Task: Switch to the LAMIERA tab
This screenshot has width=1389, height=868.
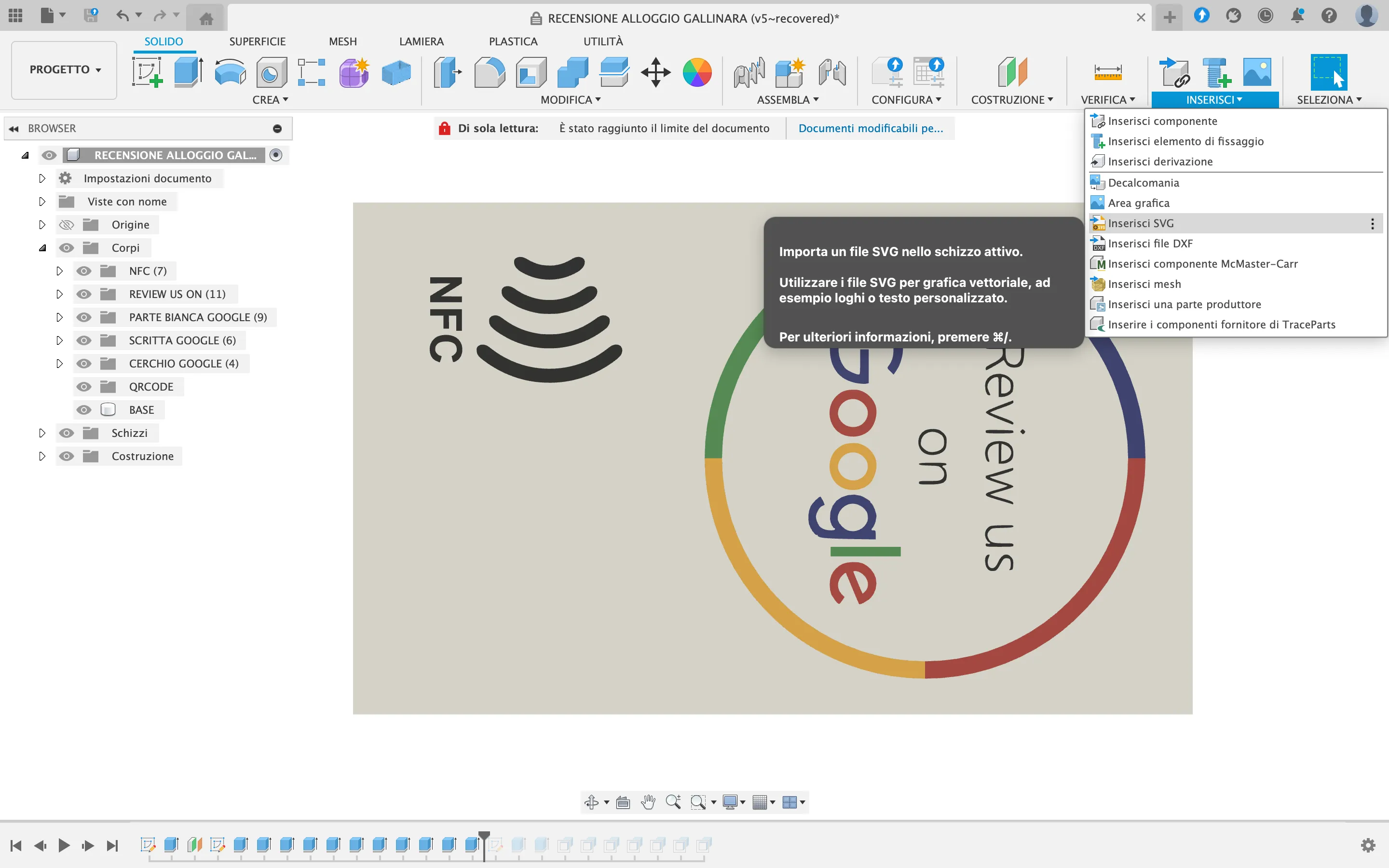Action: [422, 41]
